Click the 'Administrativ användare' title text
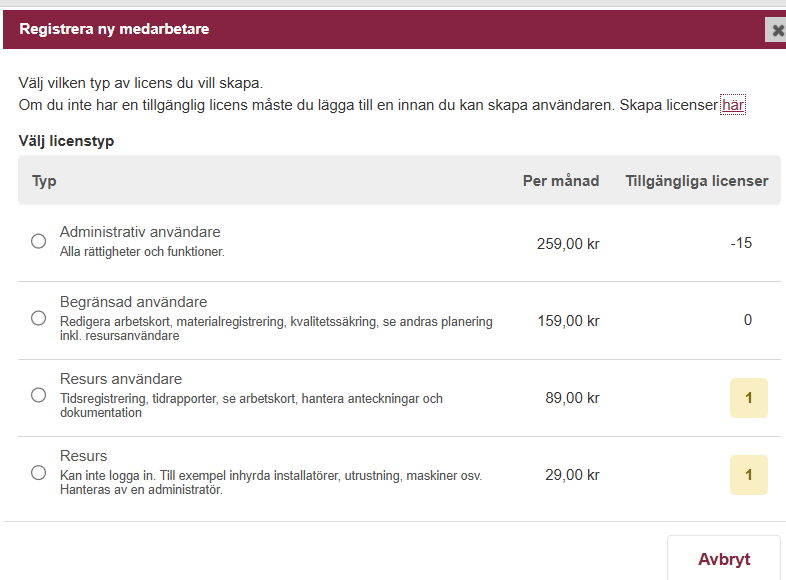 click(x=140, y=232)
